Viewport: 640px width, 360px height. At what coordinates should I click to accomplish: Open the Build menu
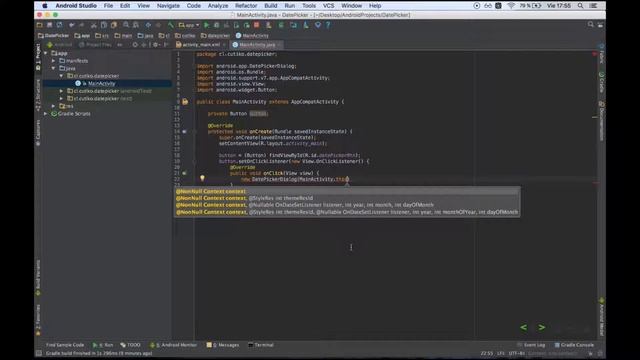(x=271, y=6)
